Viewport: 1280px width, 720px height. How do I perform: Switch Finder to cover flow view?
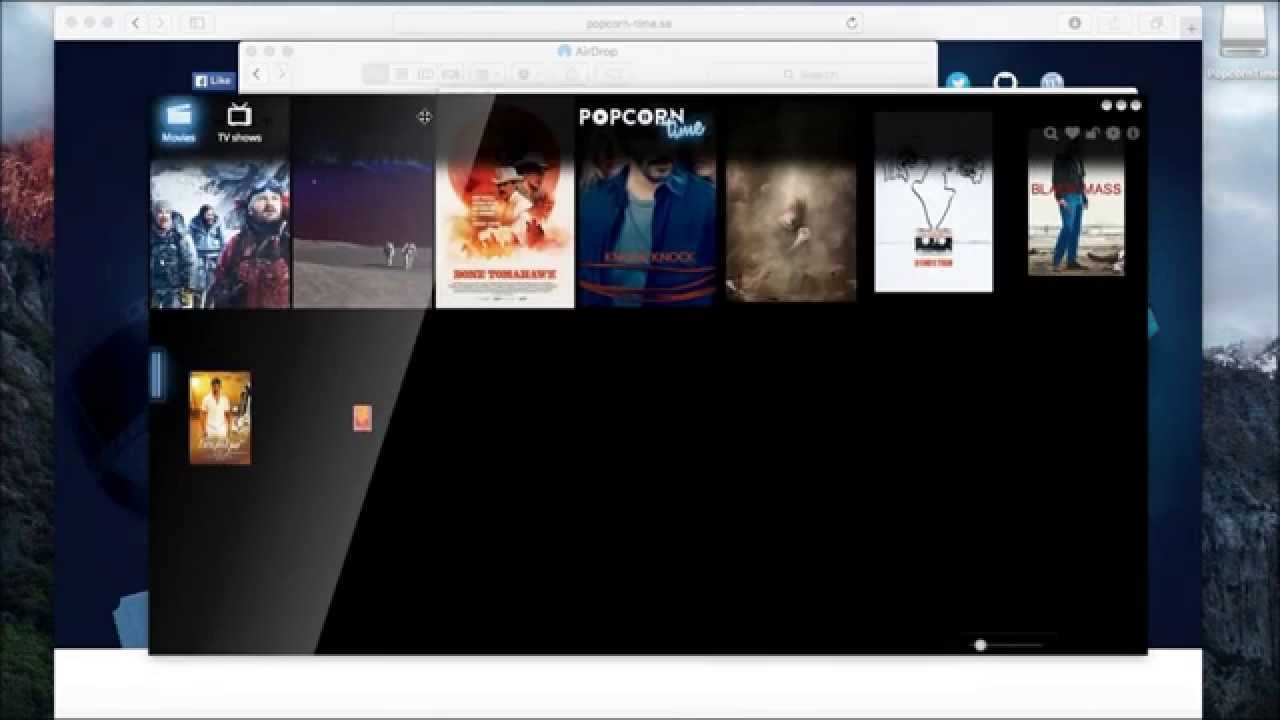click(451, 74)
